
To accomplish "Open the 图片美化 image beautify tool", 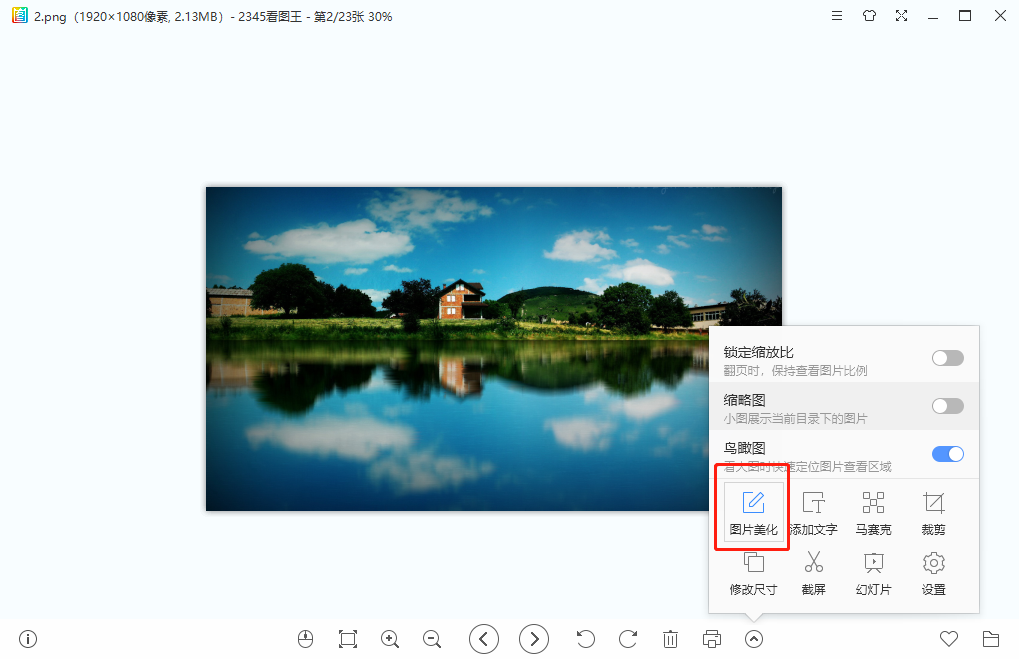I will click(752, 511).
